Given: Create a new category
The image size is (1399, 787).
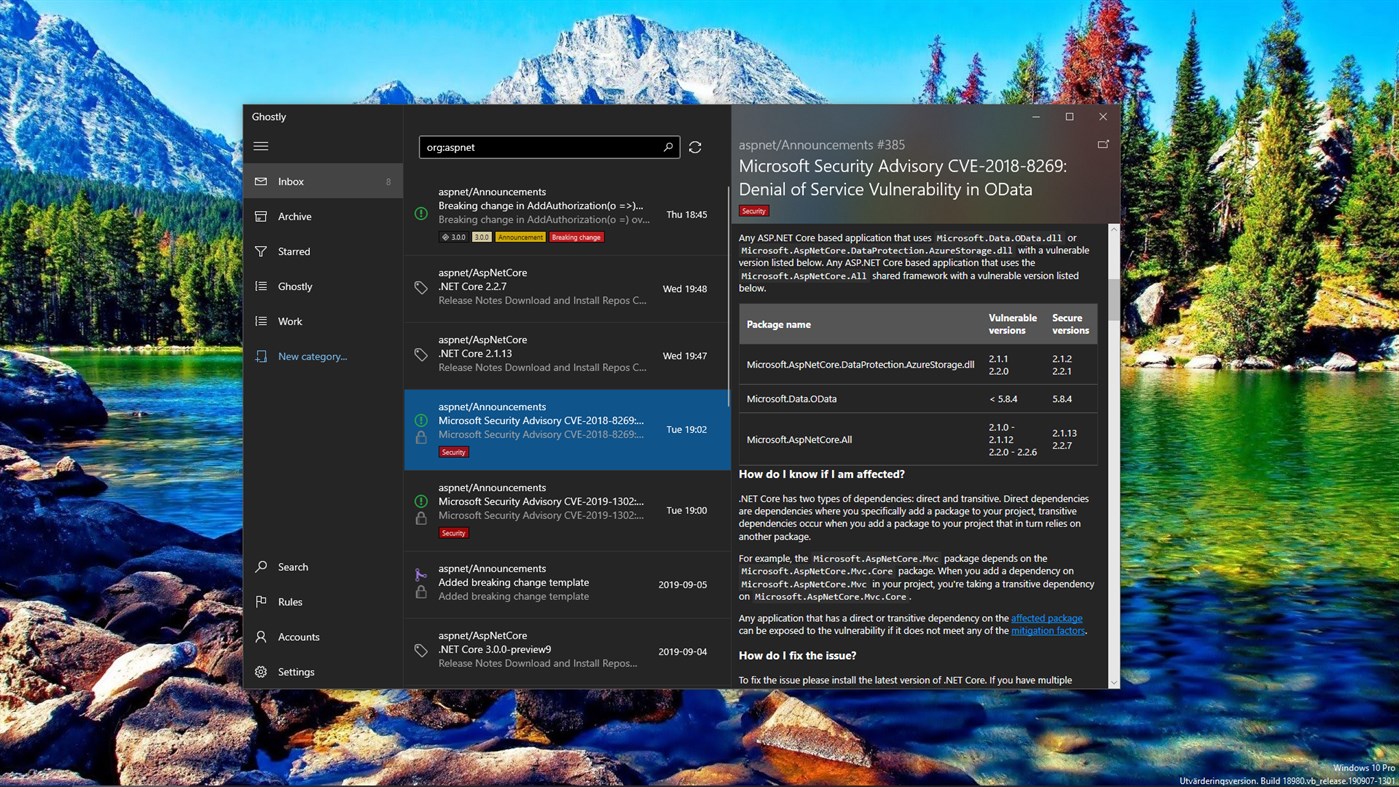Looking at the screenshot, I should click(x=323, y=356).
